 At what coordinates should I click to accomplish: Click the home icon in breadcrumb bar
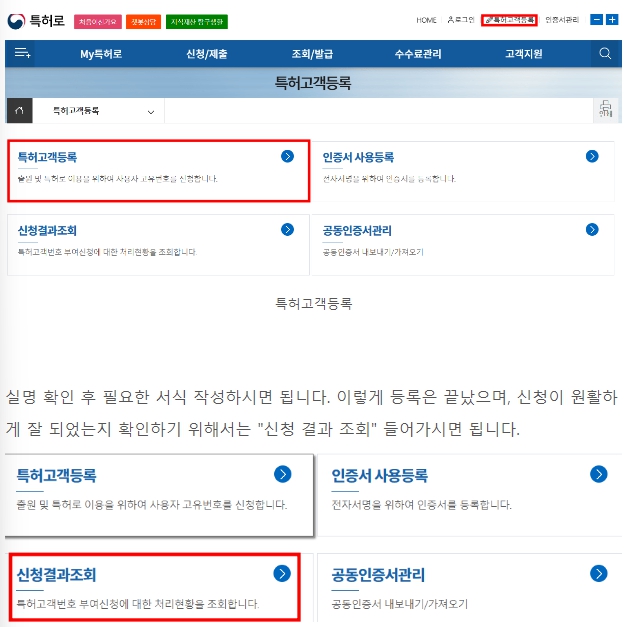pos(19,110)
